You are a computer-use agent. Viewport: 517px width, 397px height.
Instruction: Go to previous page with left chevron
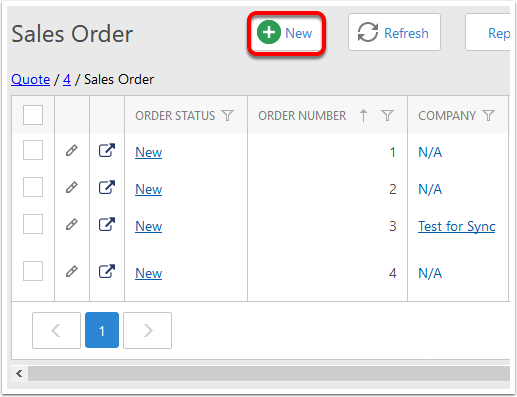tap(56, 330)
